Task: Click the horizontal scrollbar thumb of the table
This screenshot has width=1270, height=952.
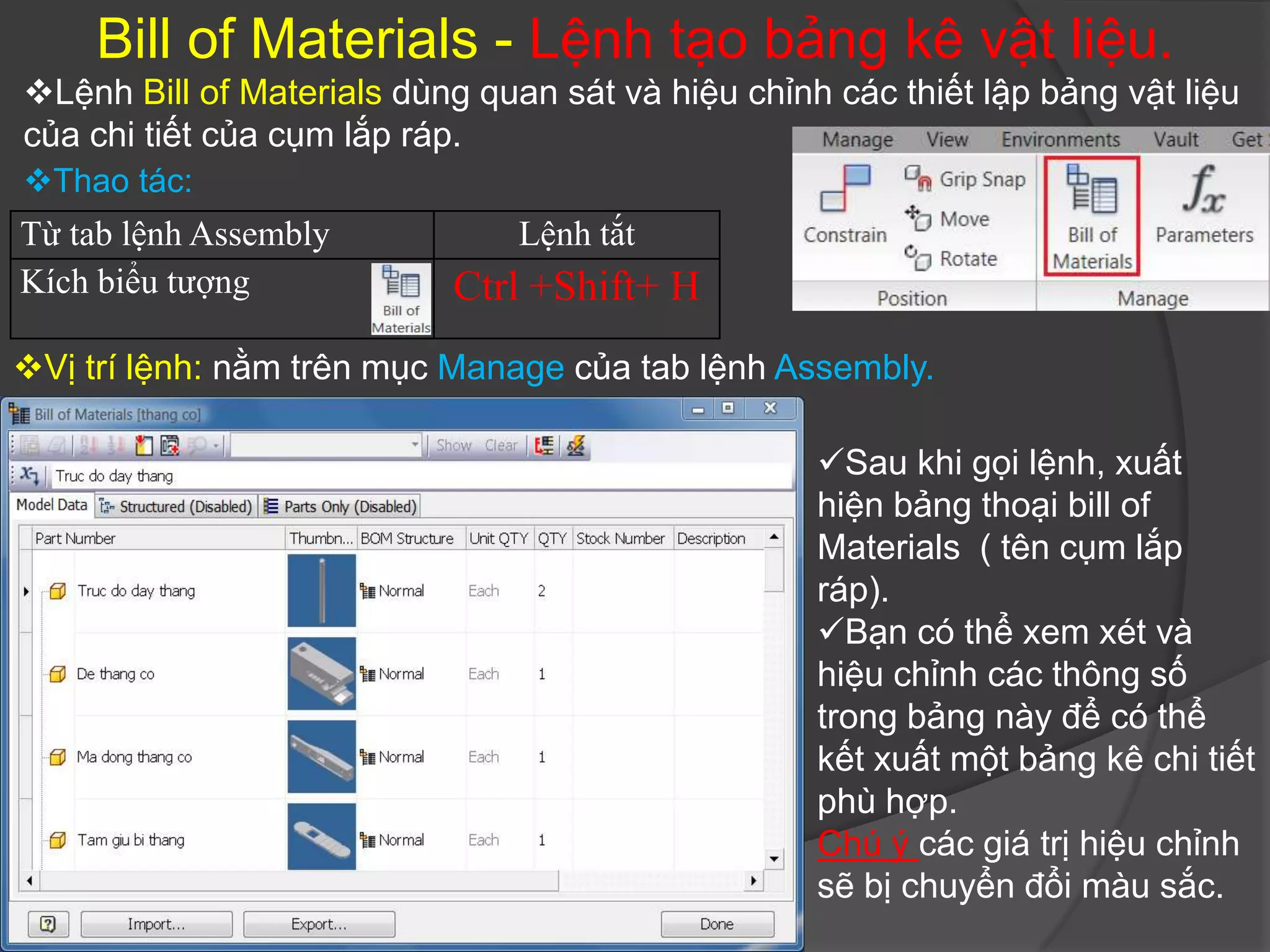Action: pos(300,881)
